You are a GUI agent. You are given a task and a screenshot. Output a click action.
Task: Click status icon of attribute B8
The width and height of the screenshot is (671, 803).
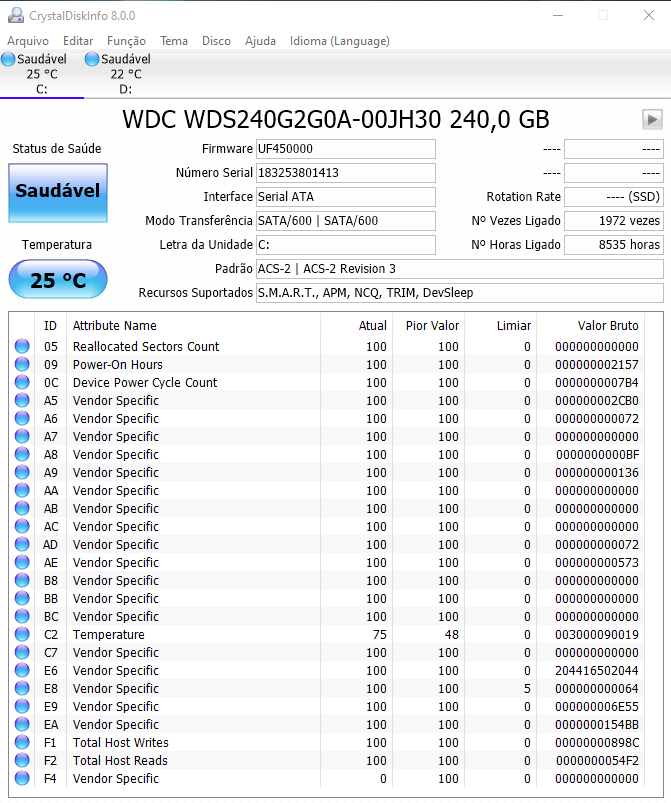[x=22, y=580]
